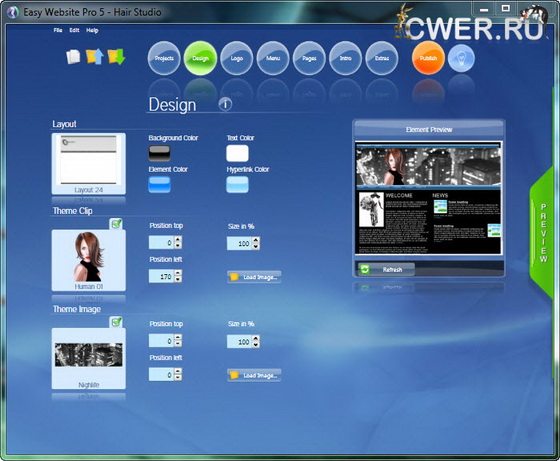Viewport: 560px width, 461px height.
Task: Increase Theme Image size percentage
Action: point(256,338)
